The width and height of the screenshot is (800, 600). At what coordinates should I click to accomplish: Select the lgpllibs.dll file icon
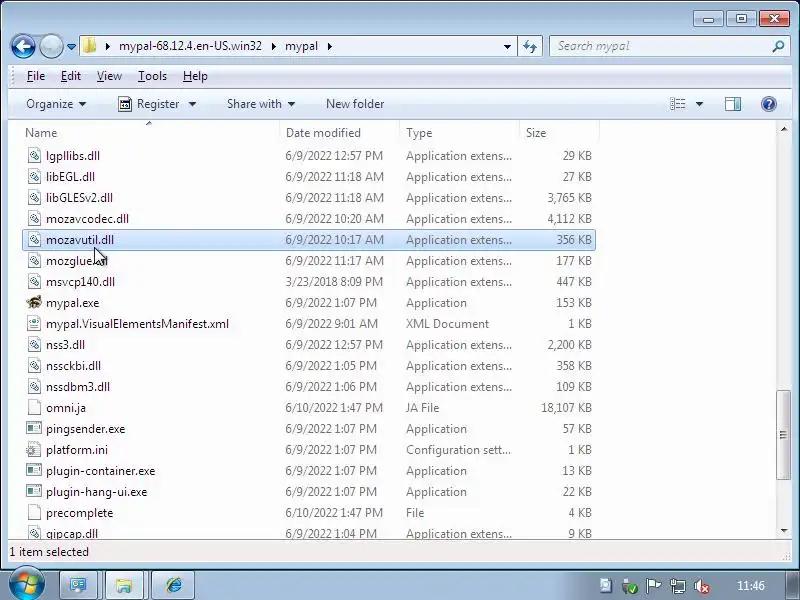pyautogui.click(x=34, y=156)
